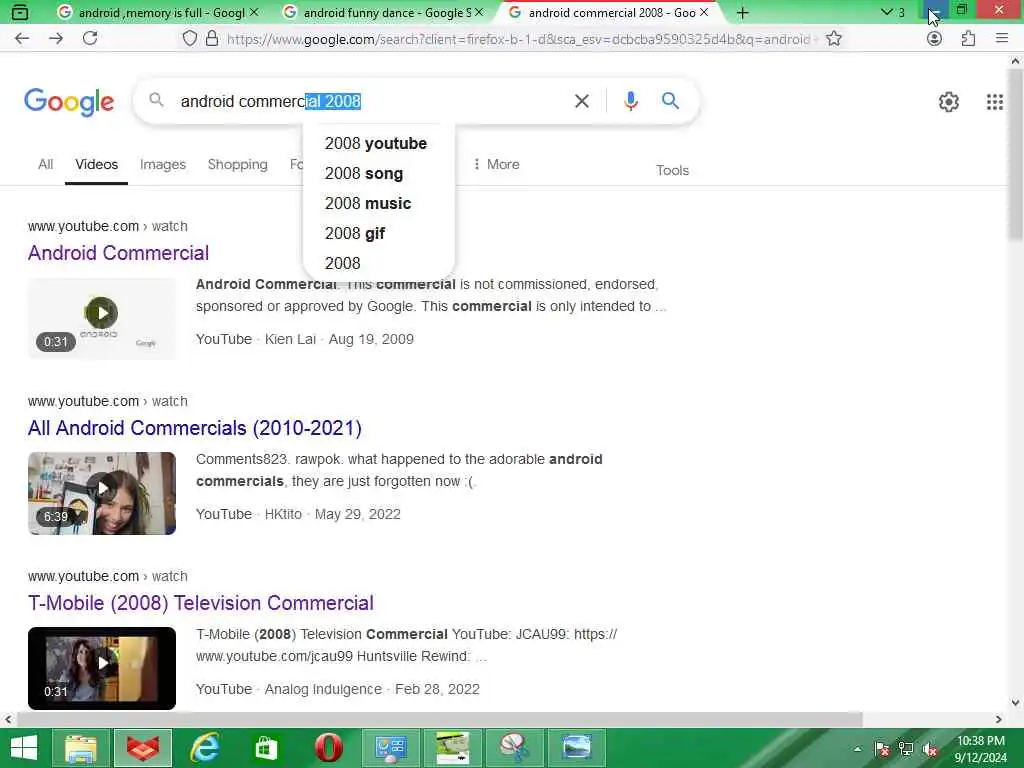
Task: Choose the '2008 song' suggestion
Action: pos(364,174)
